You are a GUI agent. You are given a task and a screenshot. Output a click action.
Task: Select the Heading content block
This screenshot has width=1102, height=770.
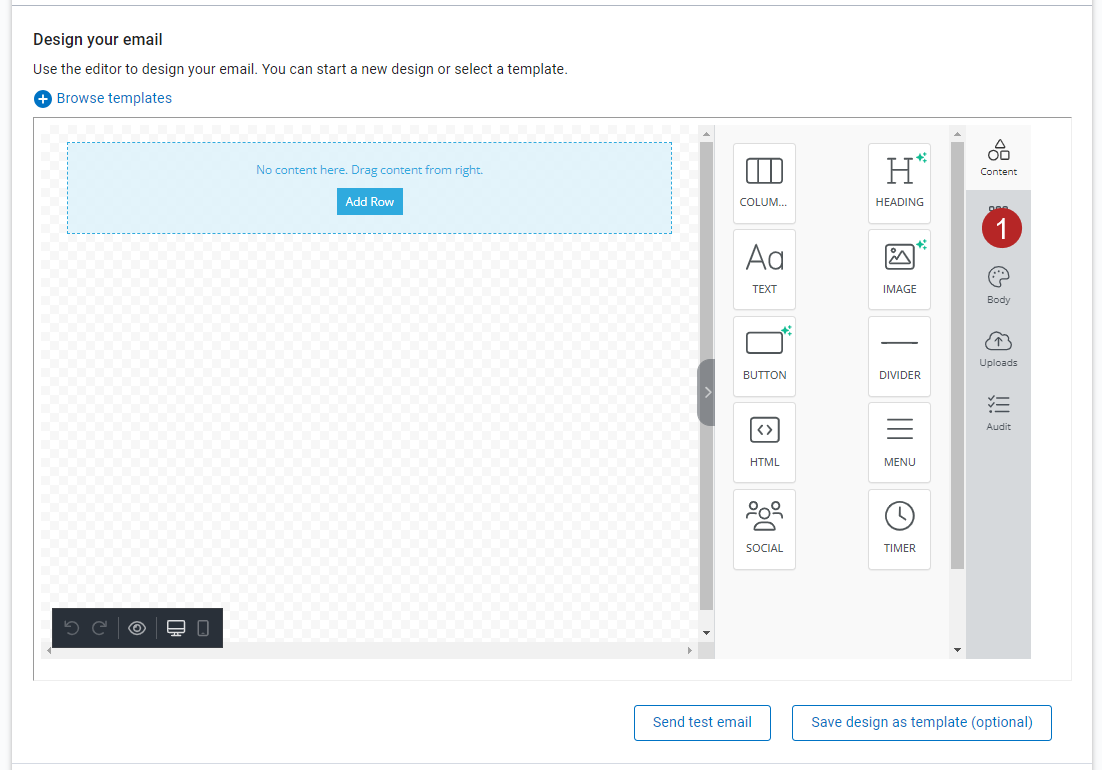[x=899, y=183]
